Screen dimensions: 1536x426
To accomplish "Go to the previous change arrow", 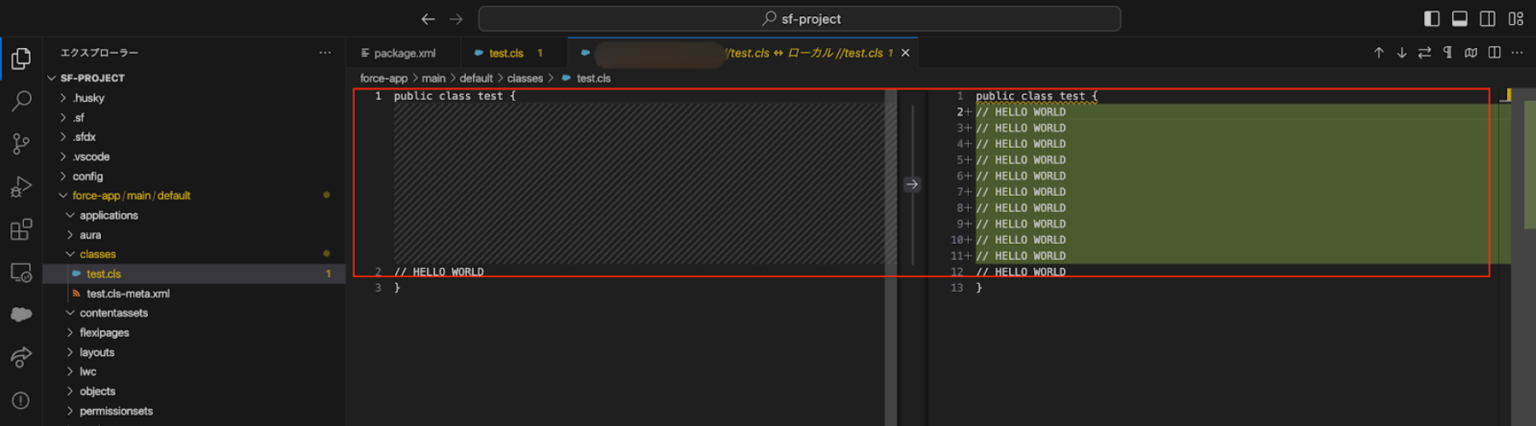I will coord(1378,53).
